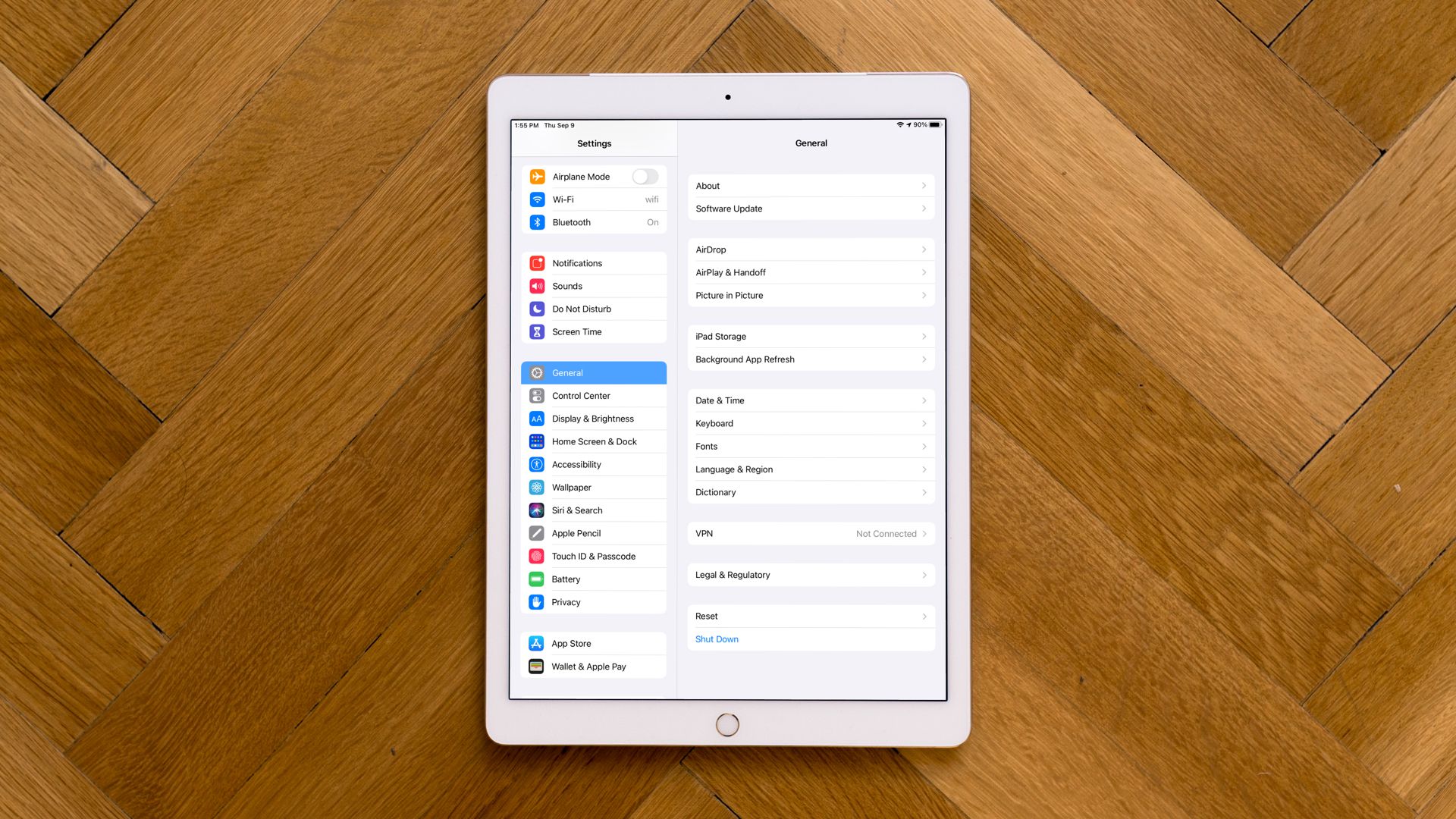Expand Software Update details
The height and width of the screenshot is (819, 1456).
pyautogui.click(x=811, y=208)
